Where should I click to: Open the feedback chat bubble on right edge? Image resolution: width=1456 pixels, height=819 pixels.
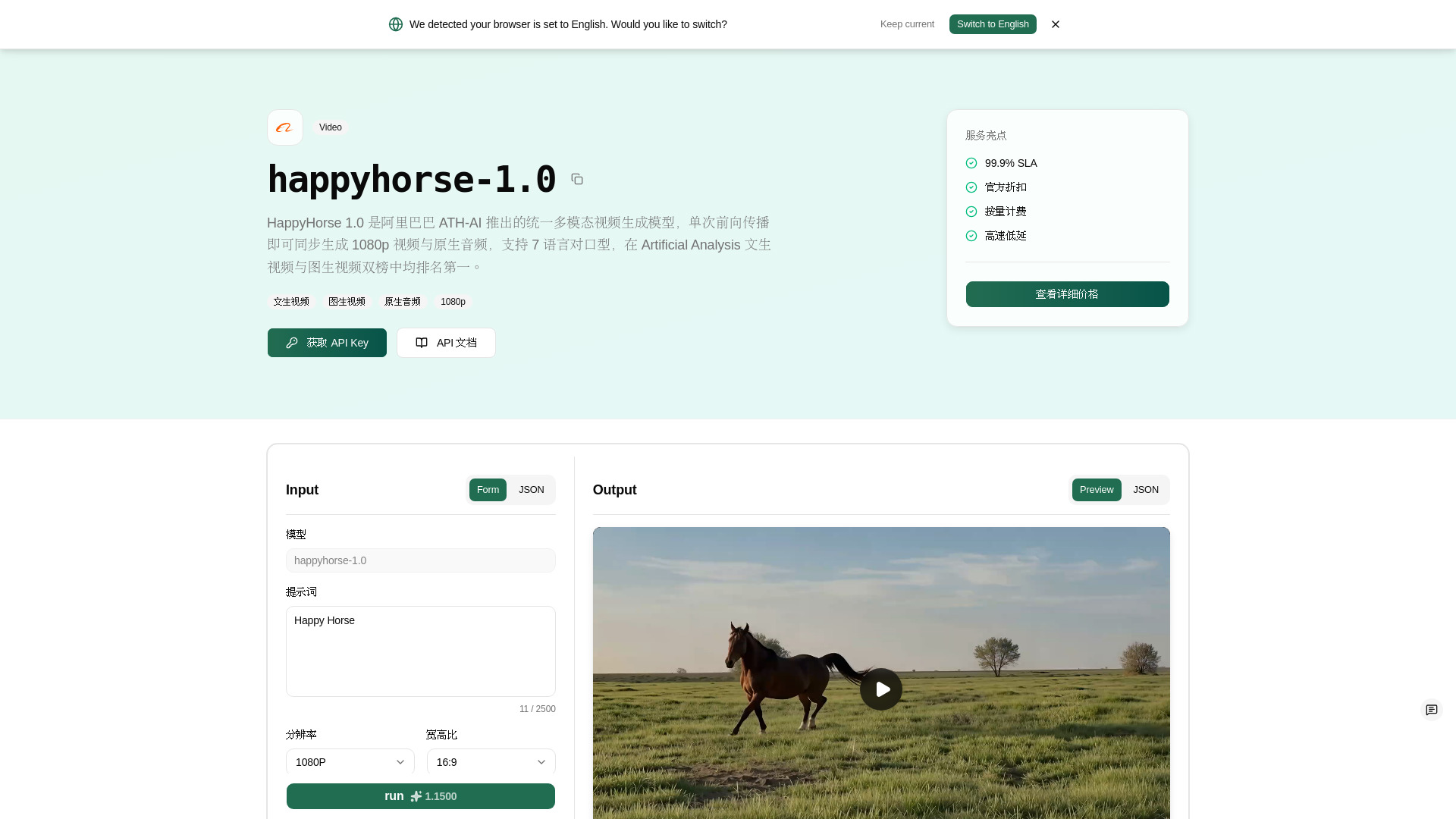click(1432, 710)
